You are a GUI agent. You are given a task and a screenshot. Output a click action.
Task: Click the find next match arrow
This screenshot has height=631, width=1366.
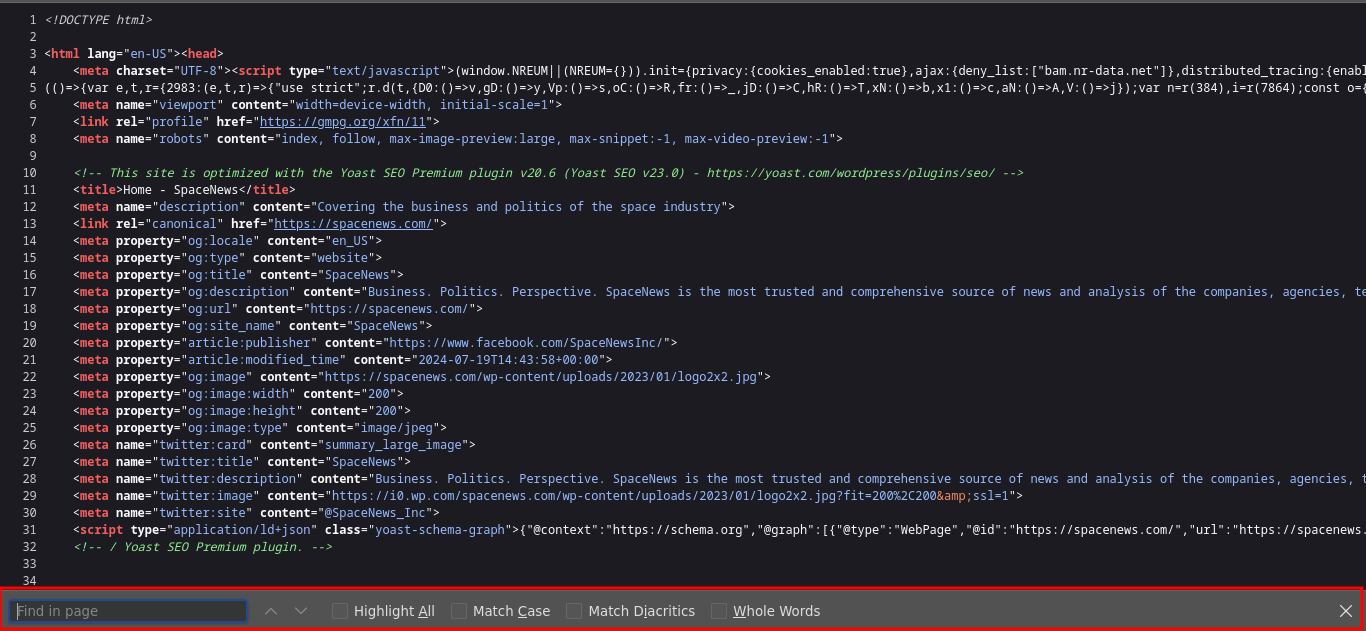coord(301,611)
